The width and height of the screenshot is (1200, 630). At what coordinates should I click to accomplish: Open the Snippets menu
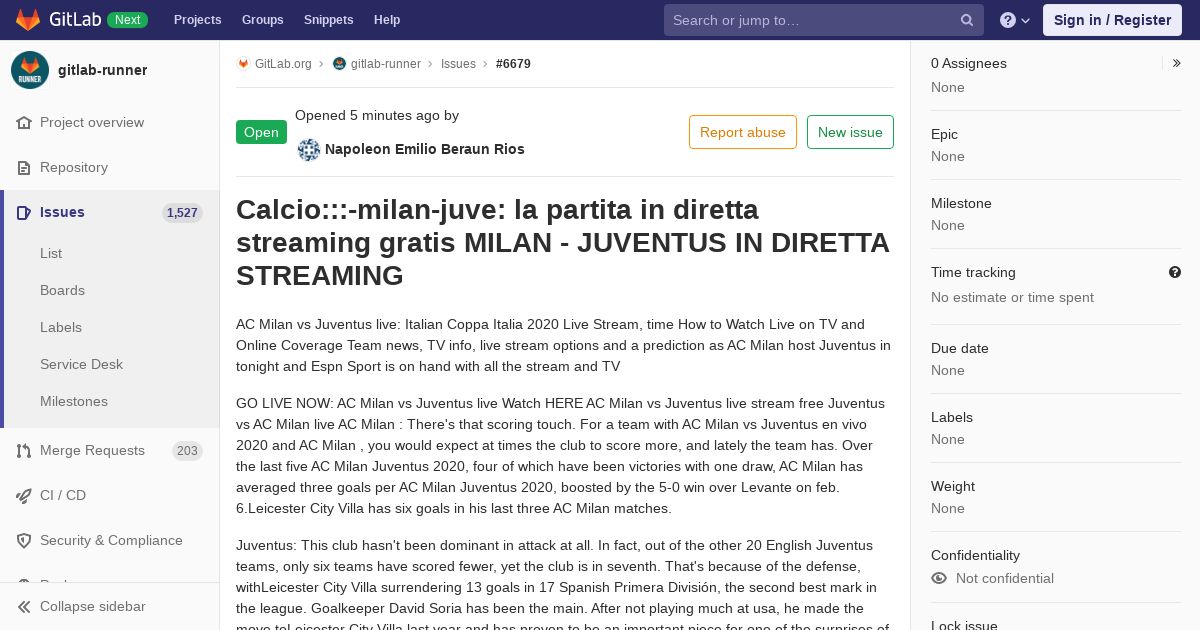click(x=329, y=20)
